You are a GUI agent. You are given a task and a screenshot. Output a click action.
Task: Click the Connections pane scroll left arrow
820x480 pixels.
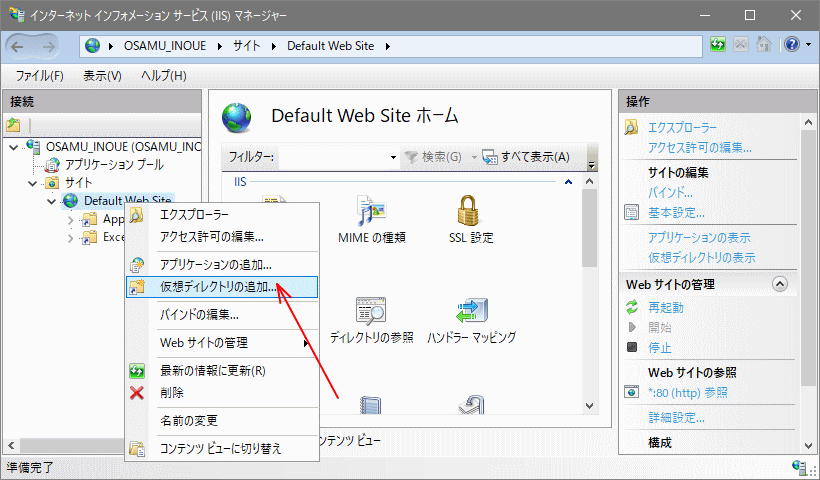tap(12, 446)
